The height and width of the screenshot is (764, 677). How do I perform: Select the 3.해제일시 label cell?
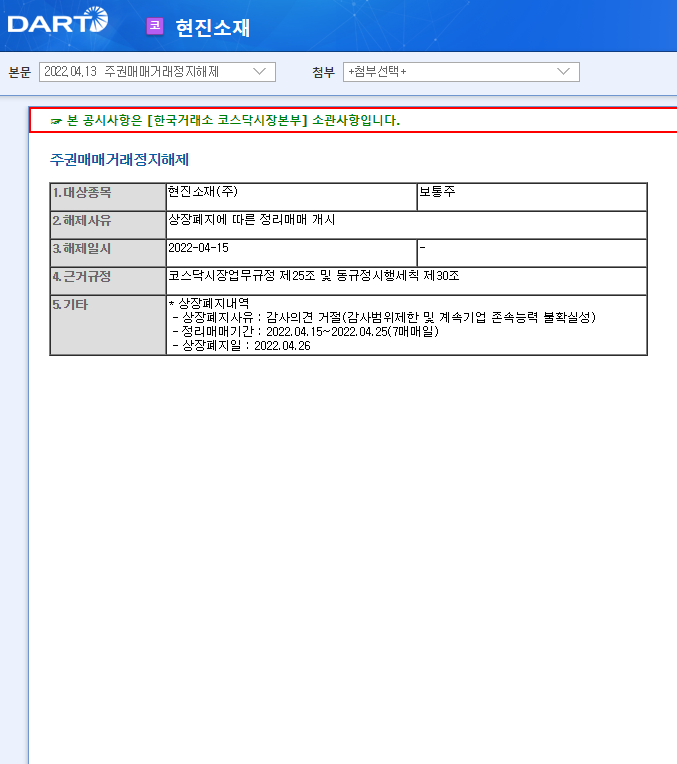(108, 253)
